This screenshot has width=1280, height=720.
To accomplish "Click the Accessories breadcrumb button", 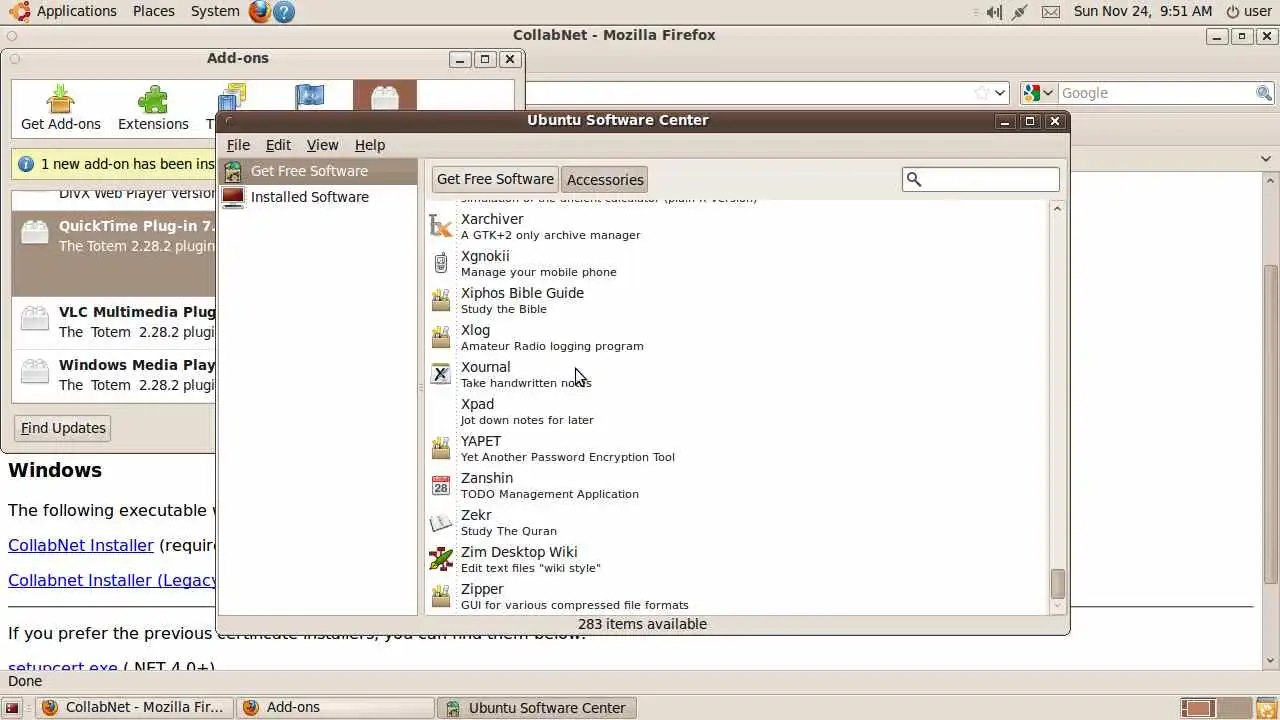I will 605,180.
